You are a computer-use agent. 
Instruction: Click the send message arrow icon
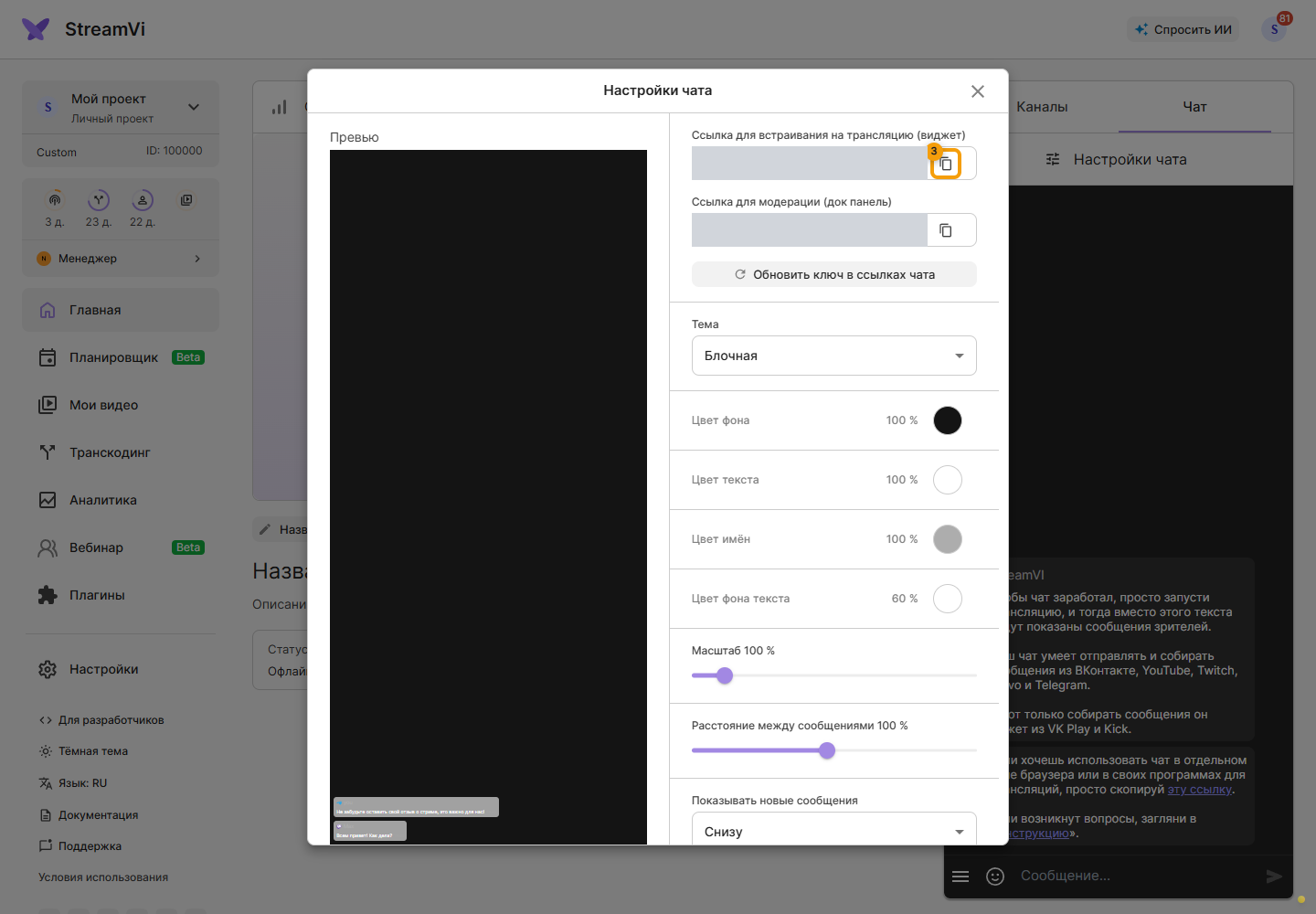click(1274, 877)
